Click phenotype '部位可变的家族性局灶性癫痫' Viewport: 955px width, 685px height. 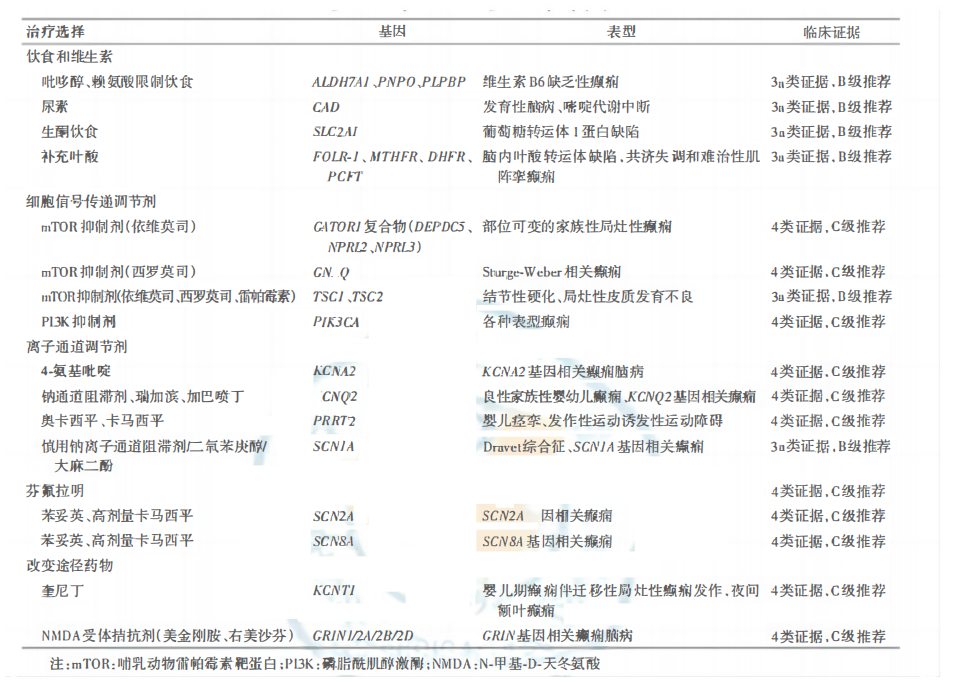click(577, 227)
